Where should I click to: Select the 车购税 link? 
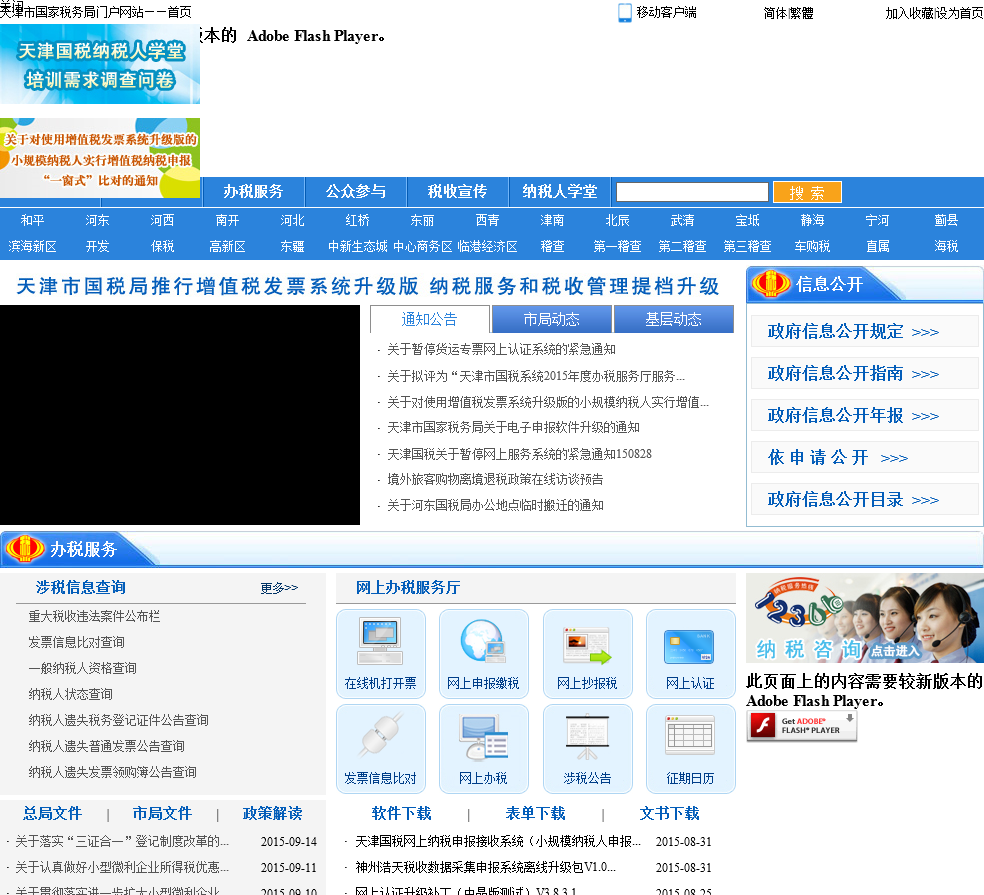[812, 247]
